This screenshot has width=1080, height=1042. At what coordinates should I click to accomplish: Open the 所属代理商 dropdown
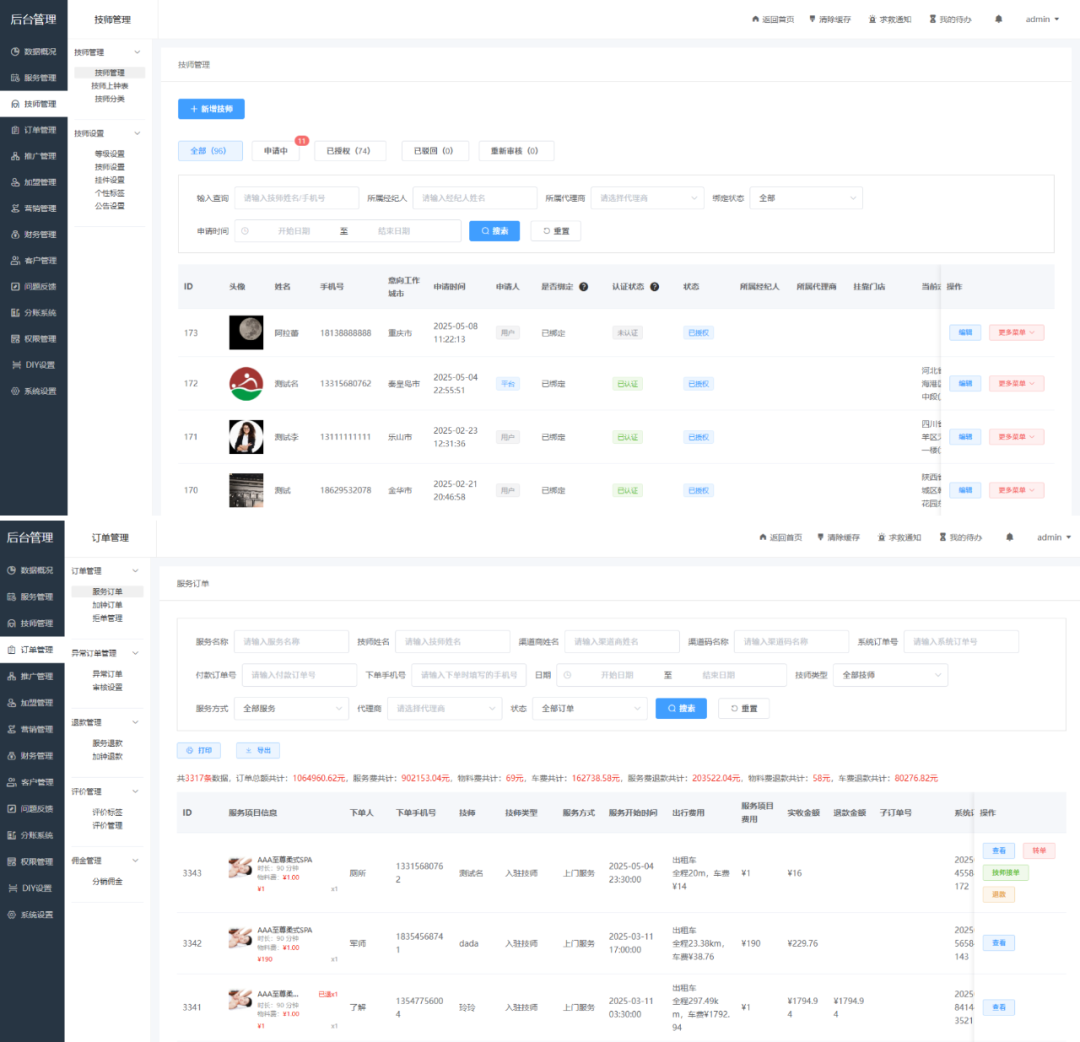pyautogui.click(x=647, y=198)
